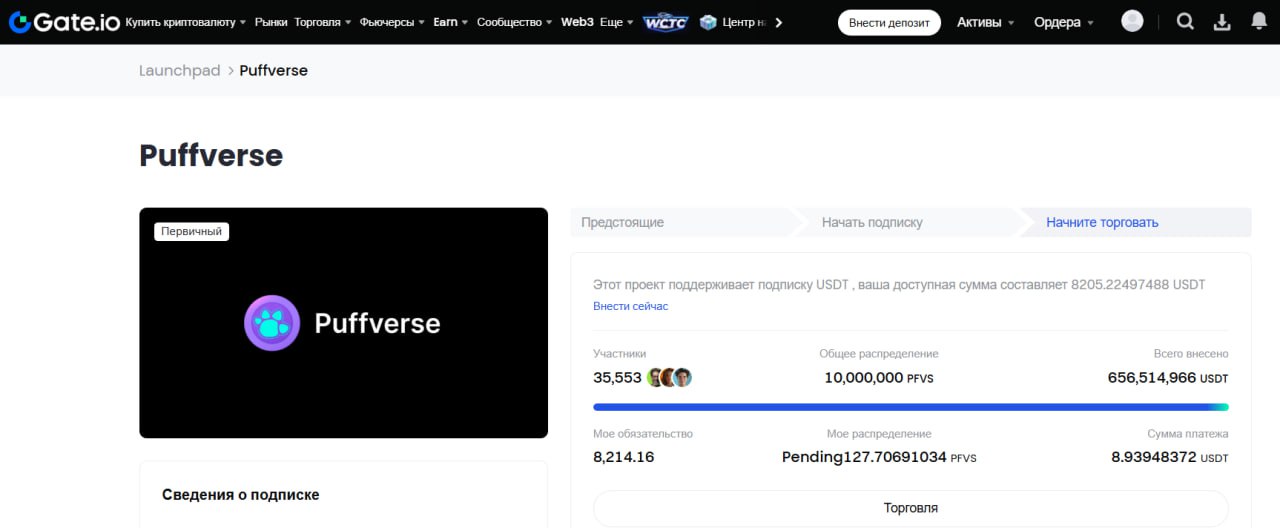Image resolution: width=1280 pixels, height=528 pixels.
Task: Expand the Торговля dropdown menu
Action: coord(322,22)
